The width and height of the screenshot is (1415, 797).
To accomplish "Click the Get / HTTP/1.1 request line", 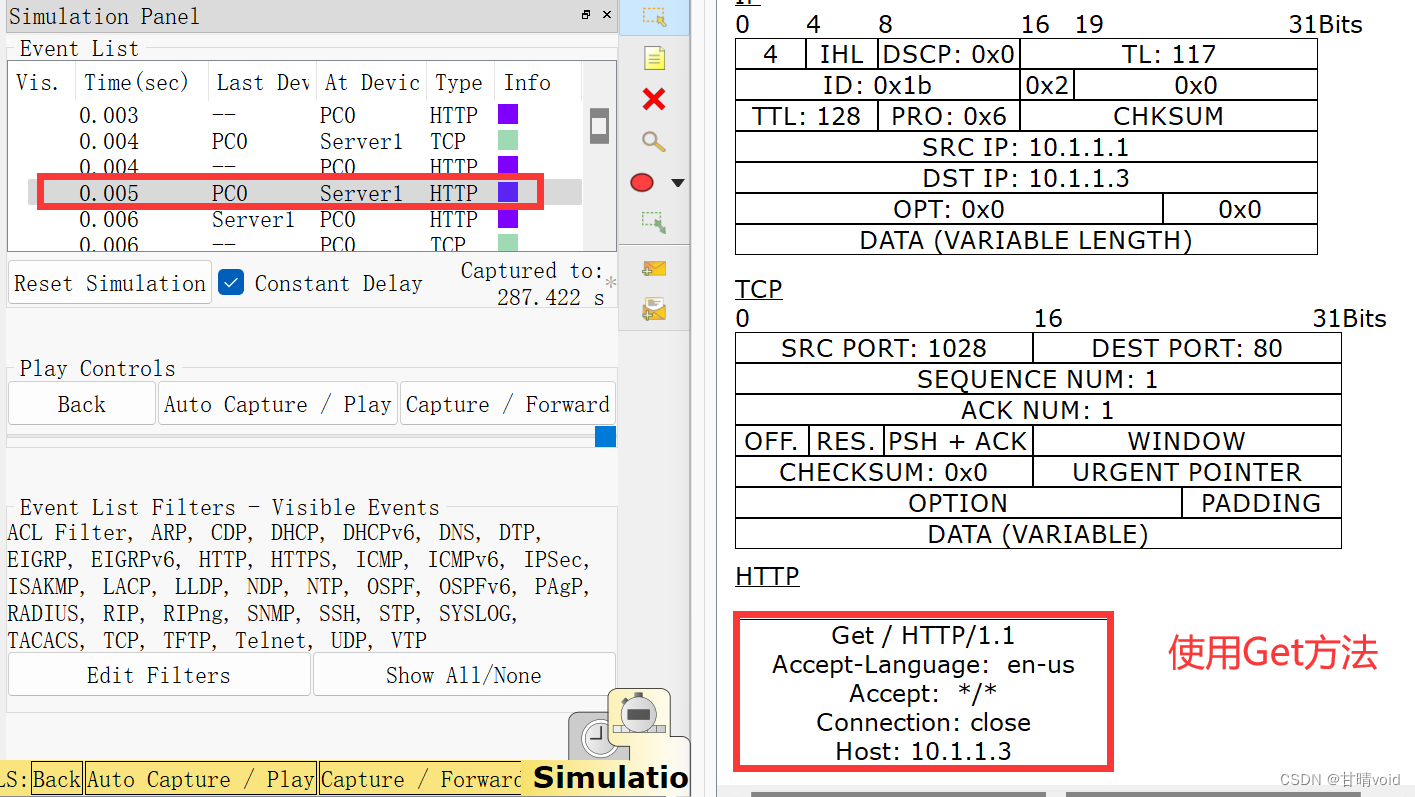I will pos(923,635).
